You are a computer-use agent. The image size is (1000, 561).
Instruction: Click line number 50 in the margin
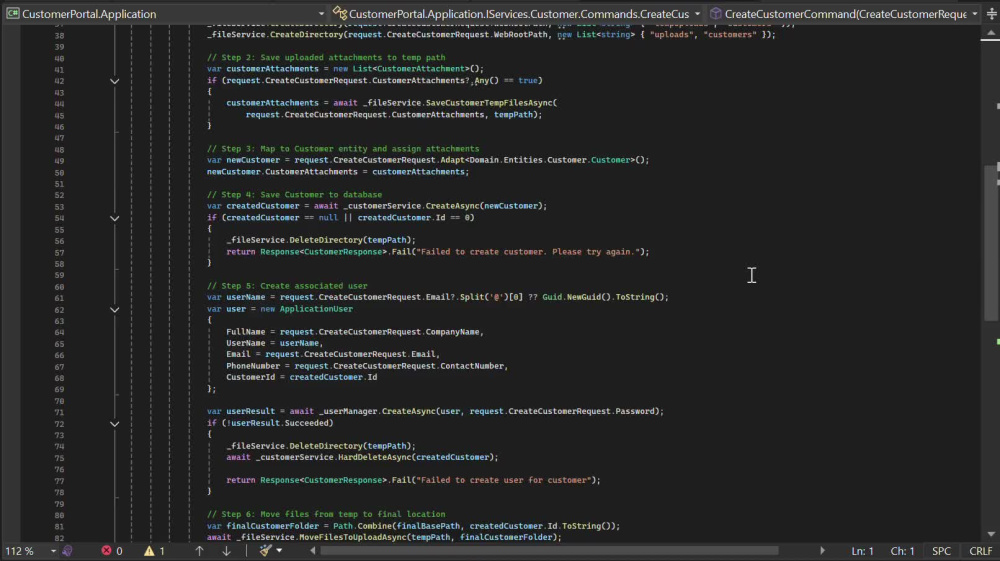59,172
